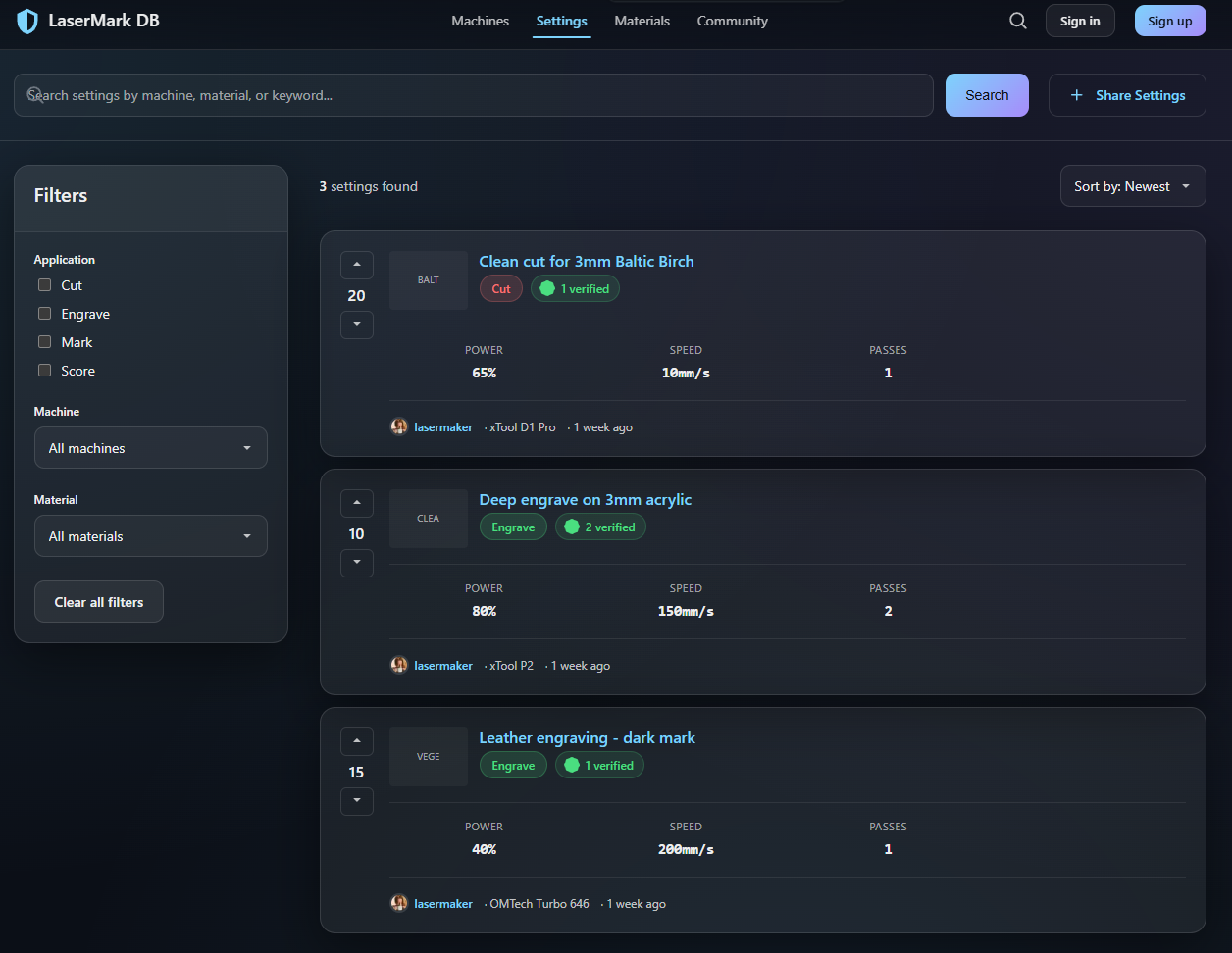Open the Sort by Newest dropdown
Viewport: 1232px width, 953px height.
pyautogui.click(x=1132, y=186)
